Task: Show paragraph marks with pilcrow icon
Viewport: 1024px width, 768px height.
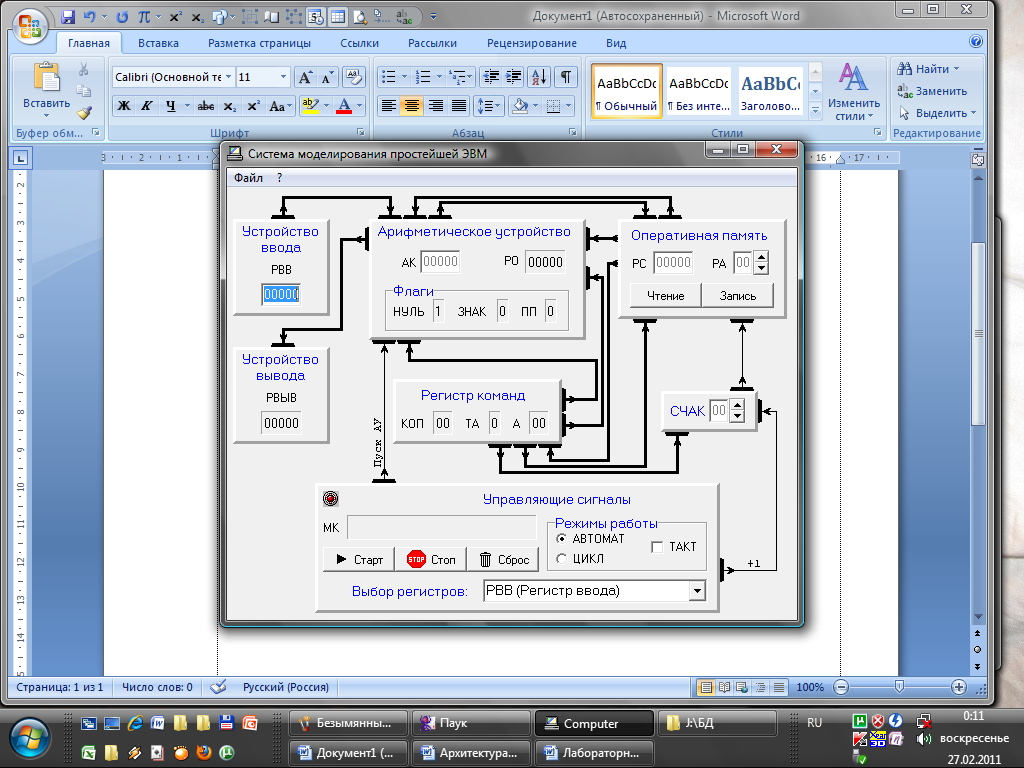Action: [566, 78]
